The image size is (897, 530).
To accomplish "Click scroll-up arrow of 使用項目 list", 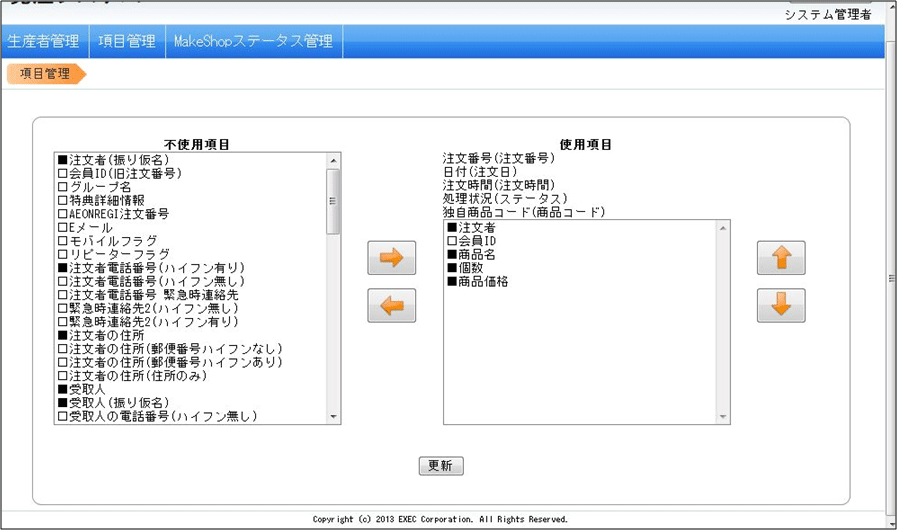I will click(723, 228).
